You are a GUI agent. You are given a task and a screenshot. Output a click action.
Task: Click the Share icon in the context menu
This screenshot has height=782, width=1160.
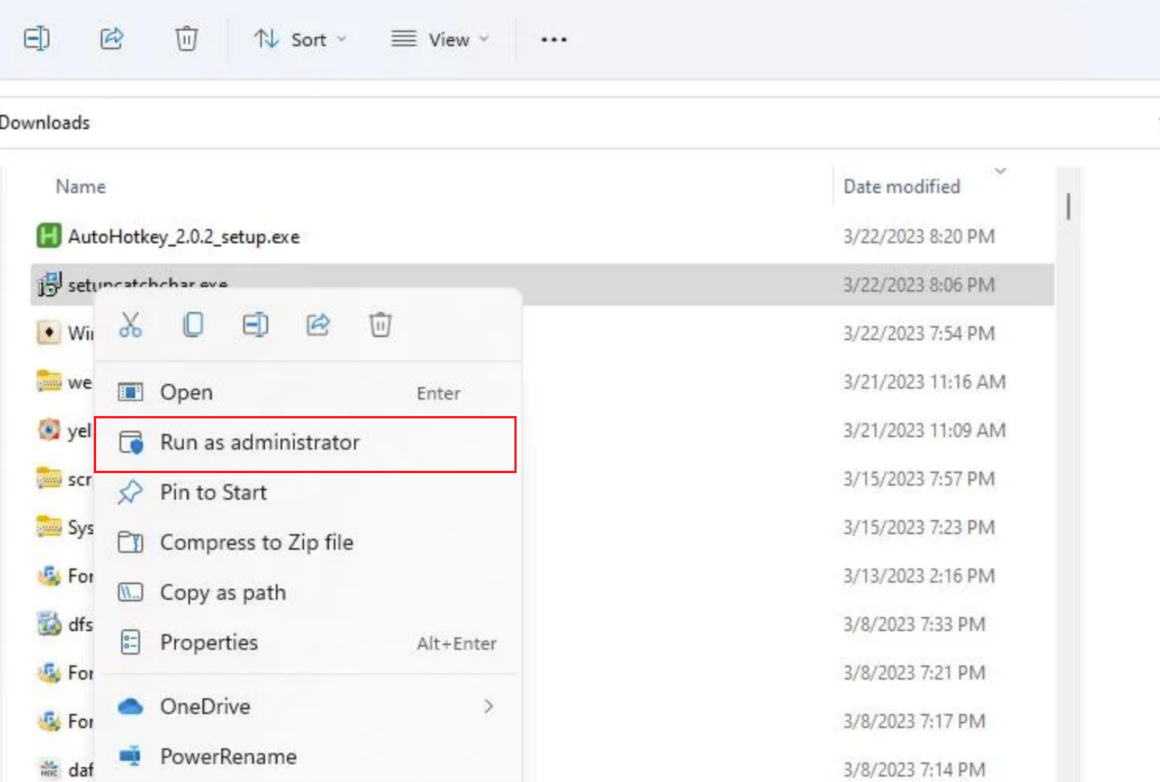click(x=317, y=324)
